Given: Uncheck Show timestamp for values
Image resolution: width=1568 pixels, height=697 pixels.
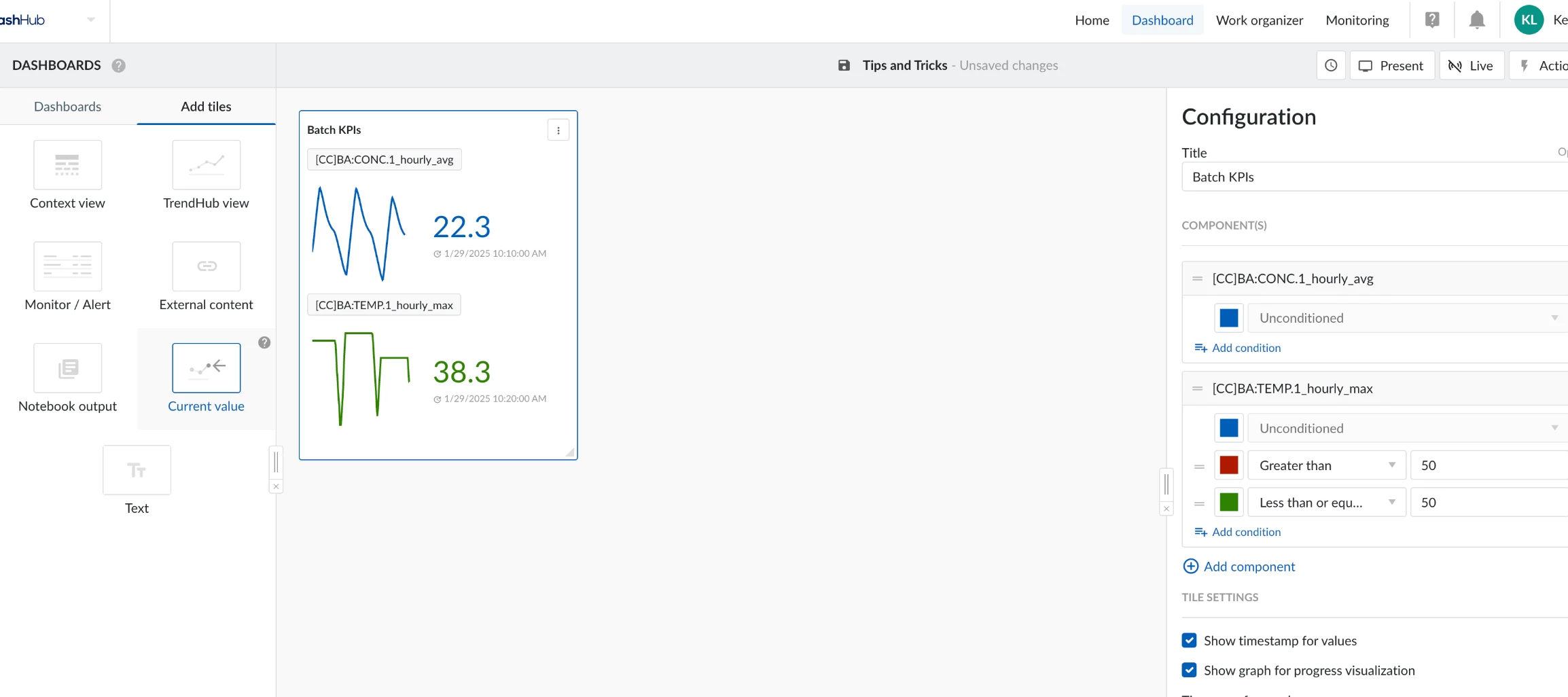Looking at the screenshot, I should point(1189,640).
